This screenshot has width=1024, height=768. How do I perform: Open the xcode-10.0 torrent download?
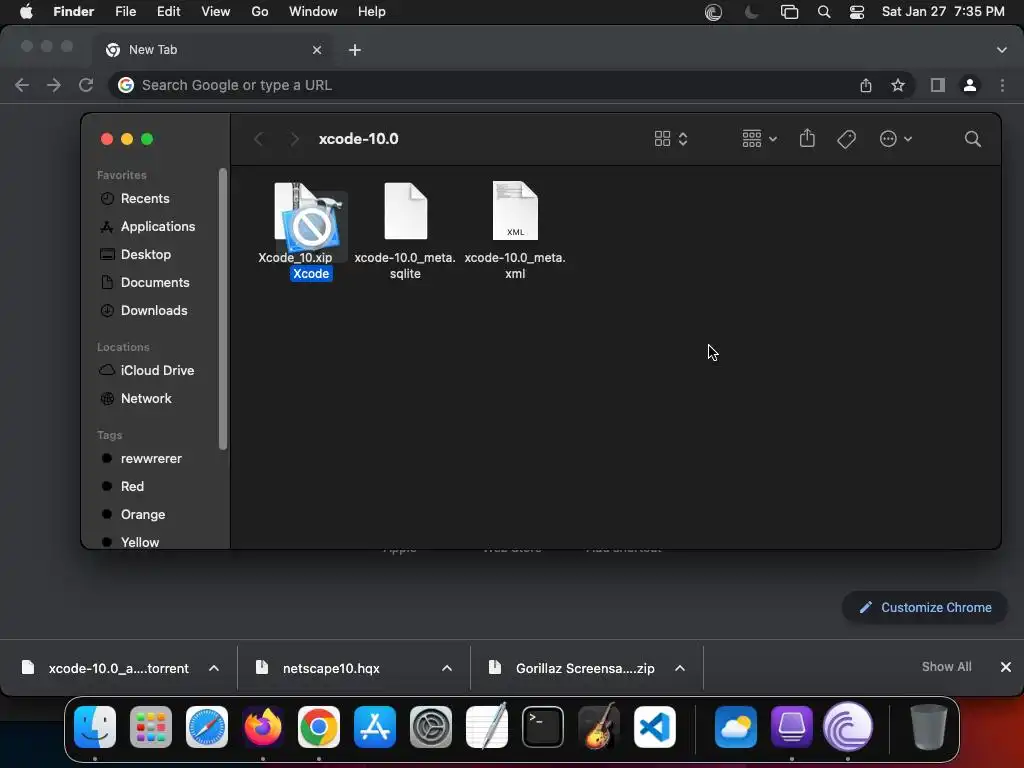coord(106,668)
